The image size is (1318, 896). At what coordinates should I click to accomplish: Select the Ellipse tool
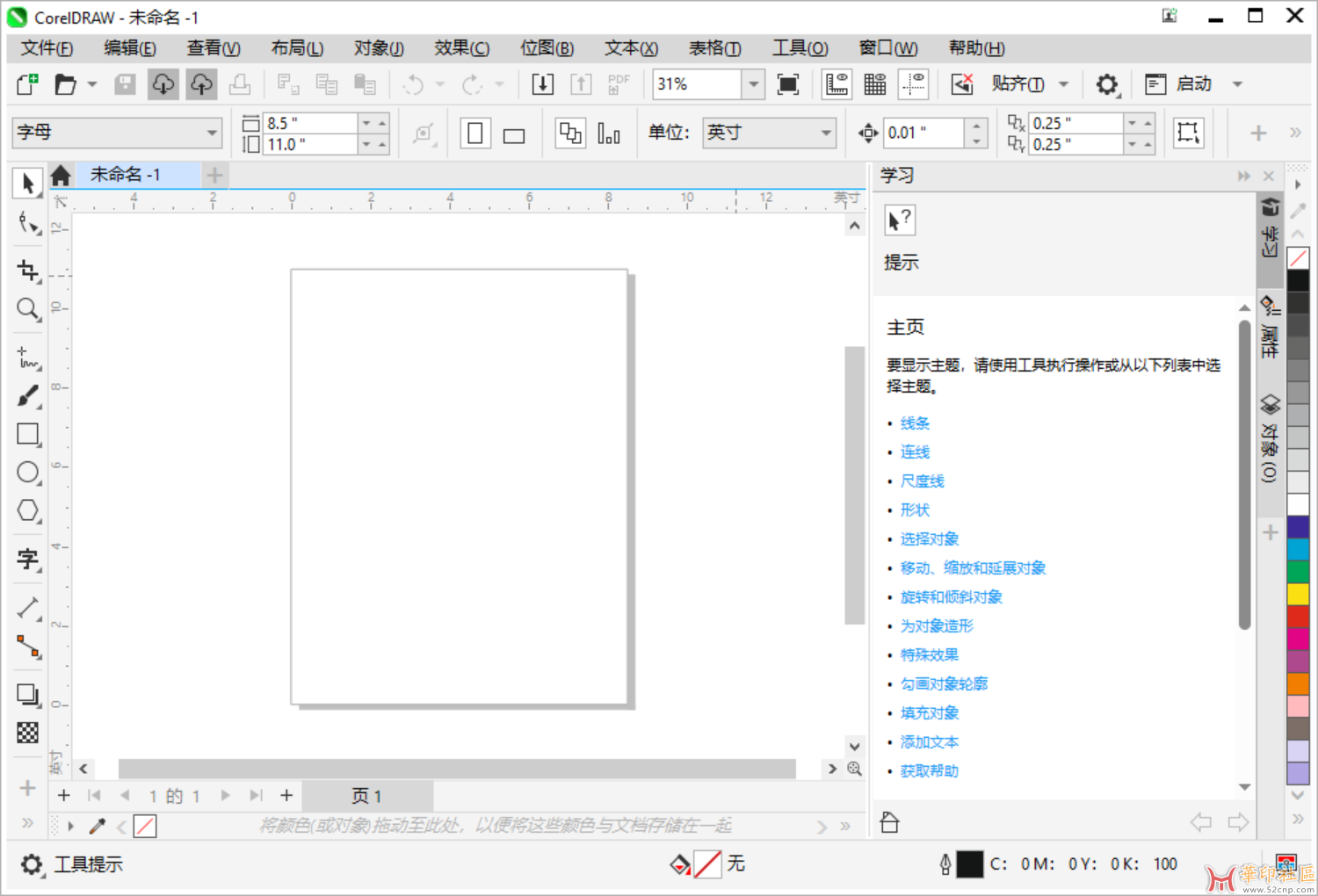28,473
